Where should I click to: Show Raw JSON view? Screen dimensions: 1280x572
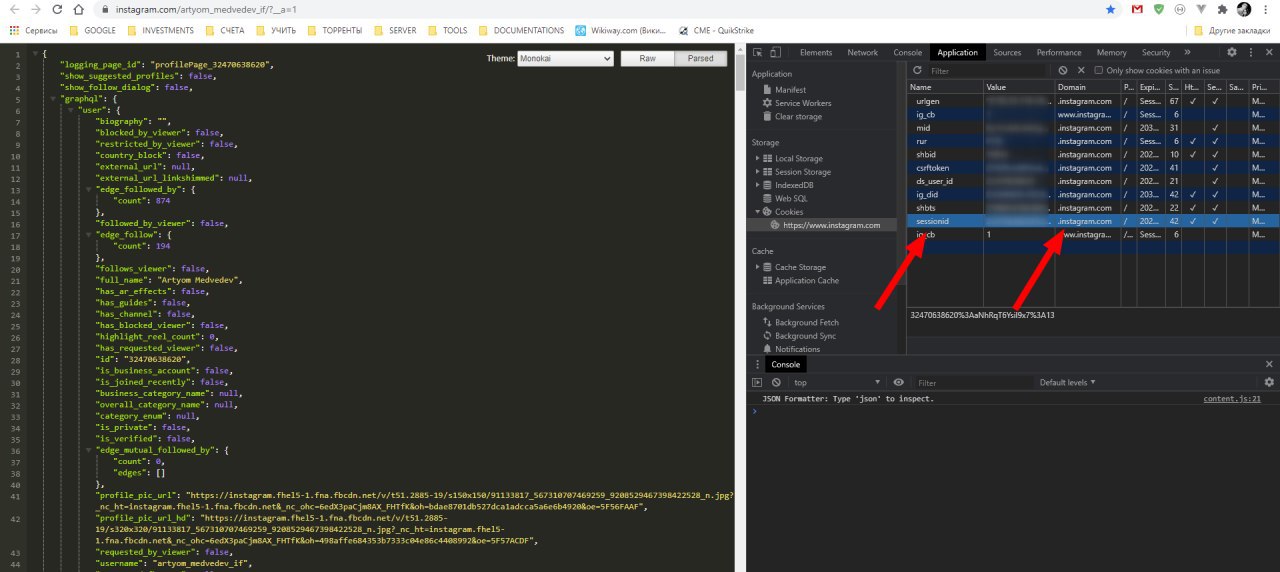(648, 59)
